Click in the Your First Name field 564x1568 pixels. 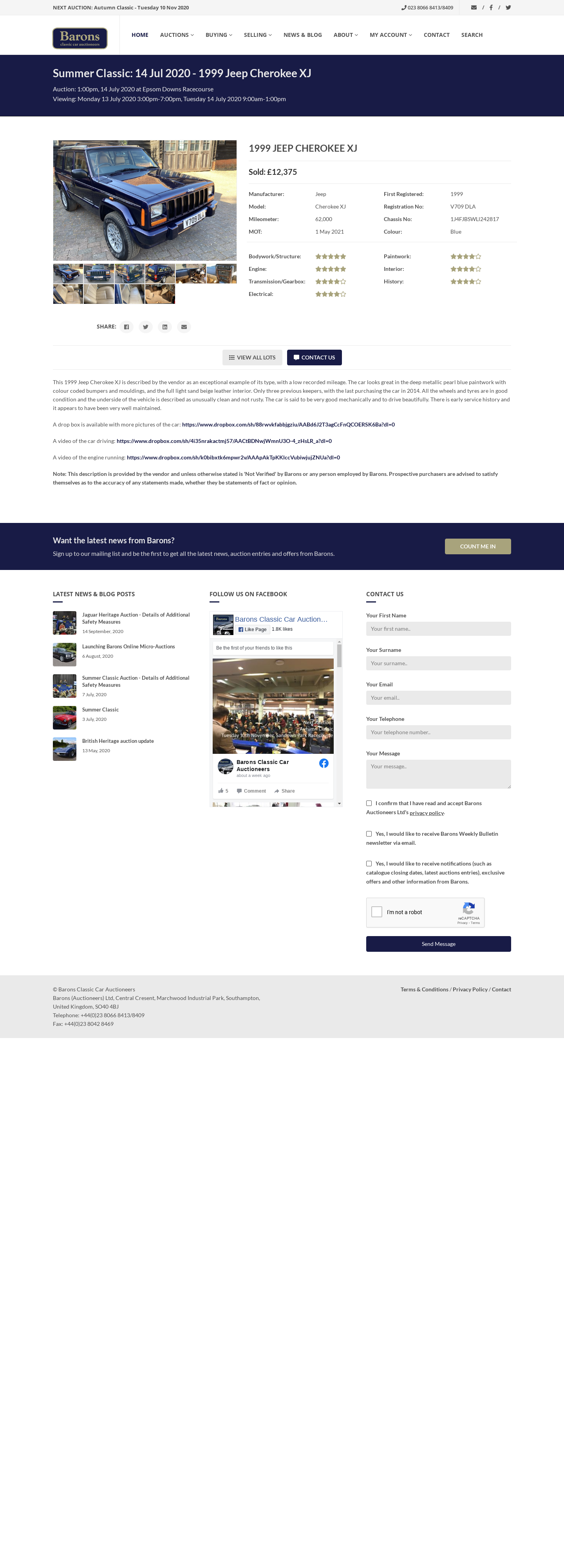tap(438, 629)
